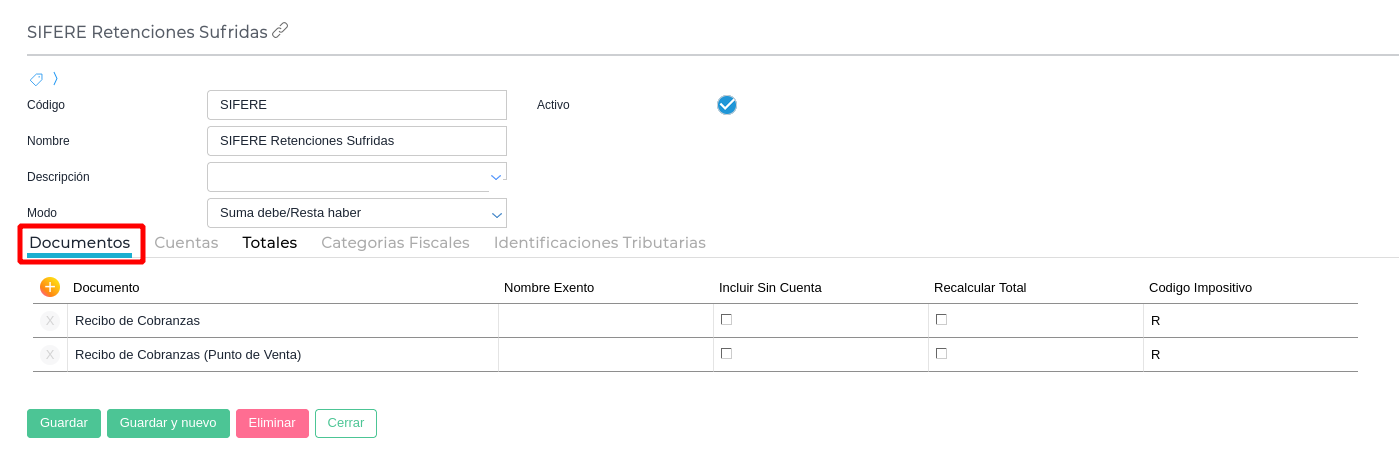Click the Eliminar button
The image size is (1399, 466).
(272, 423)
